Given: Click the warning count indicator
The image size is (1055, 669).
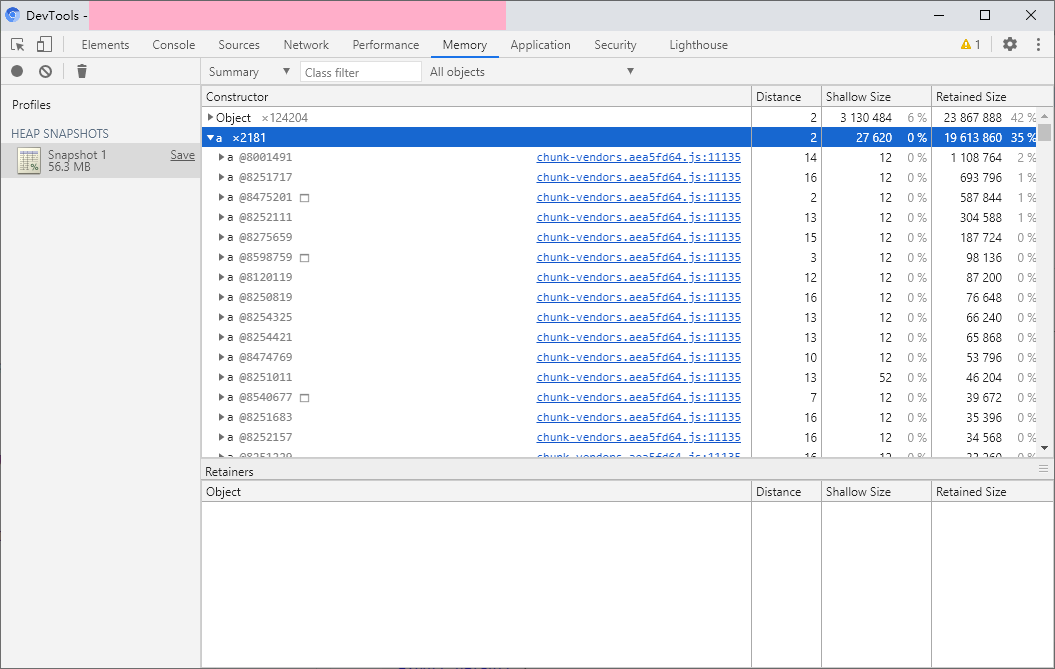Looking at the screenshot, I should [970, 45].
